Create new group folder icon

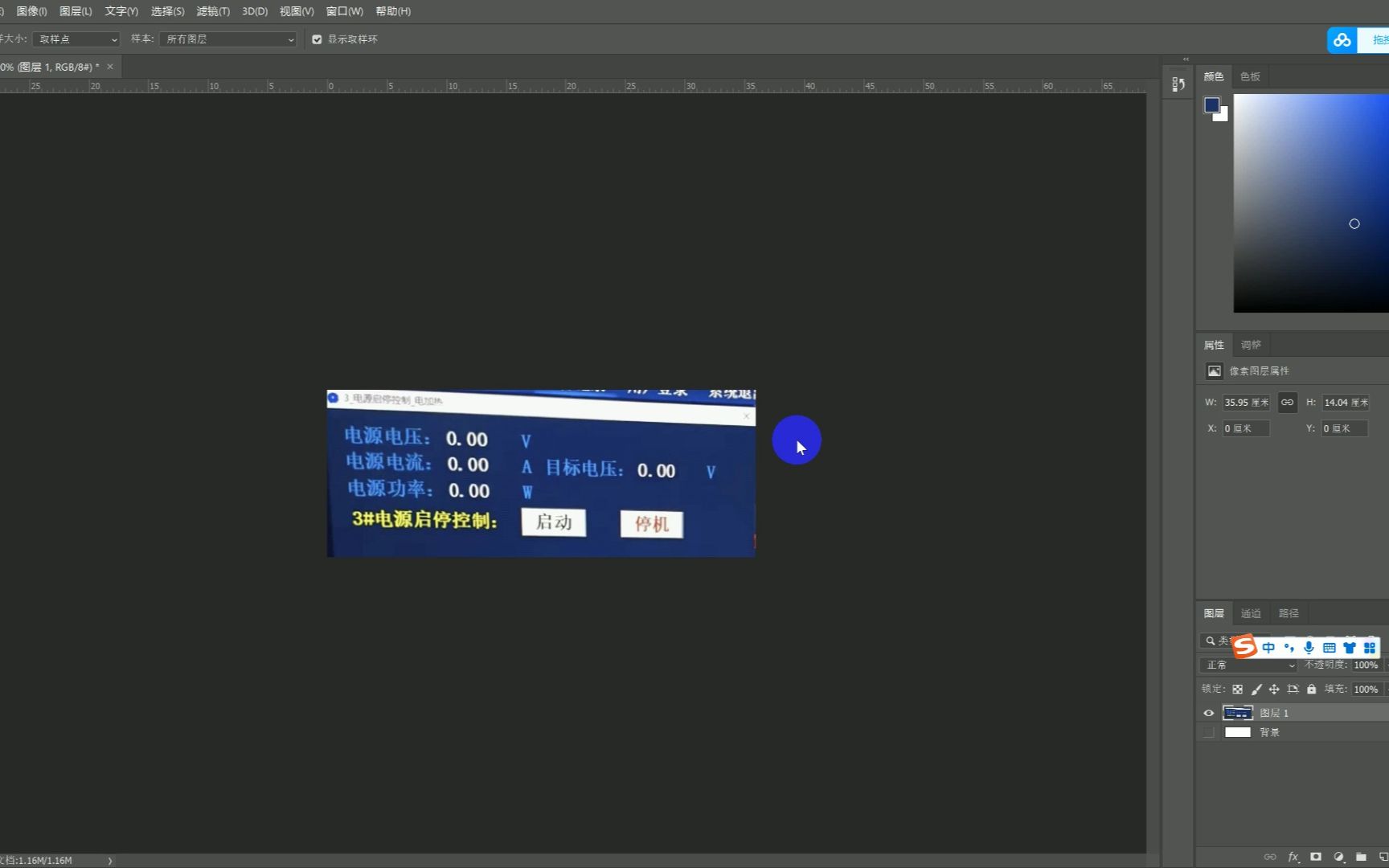click(x=1361, y=857)
